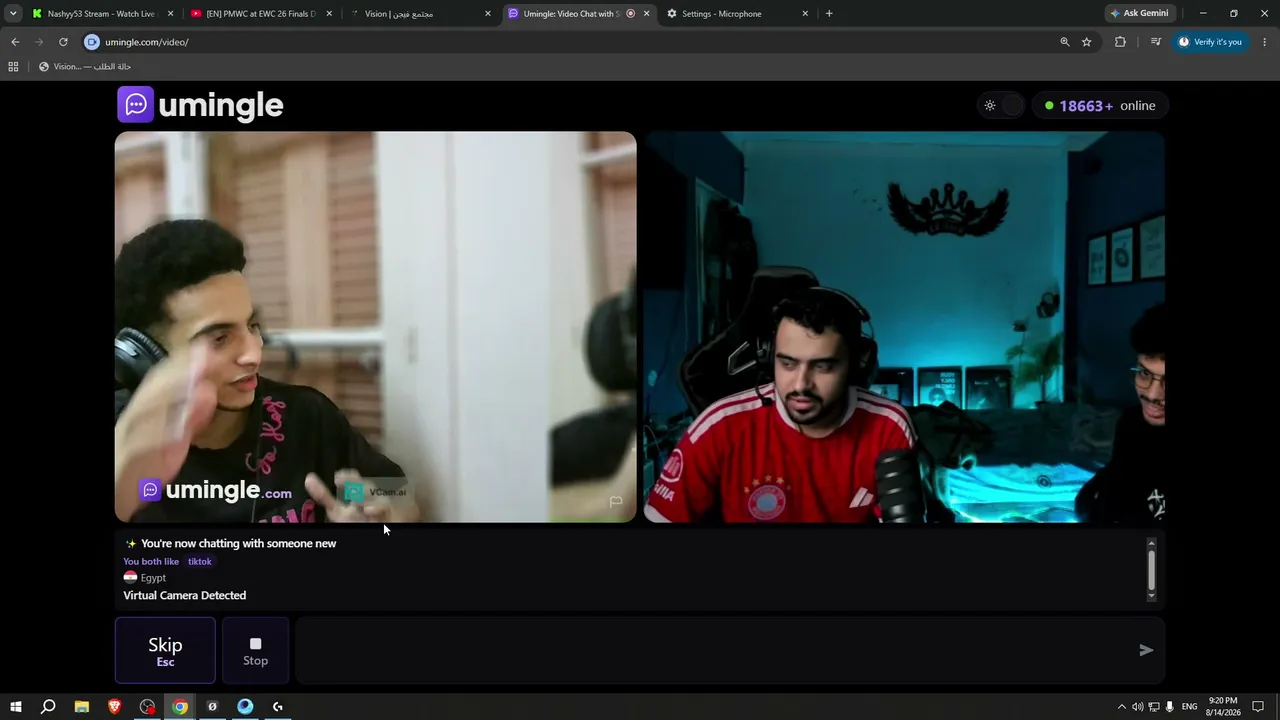
Task: Stop the current video chat
Action: [255, 650]
